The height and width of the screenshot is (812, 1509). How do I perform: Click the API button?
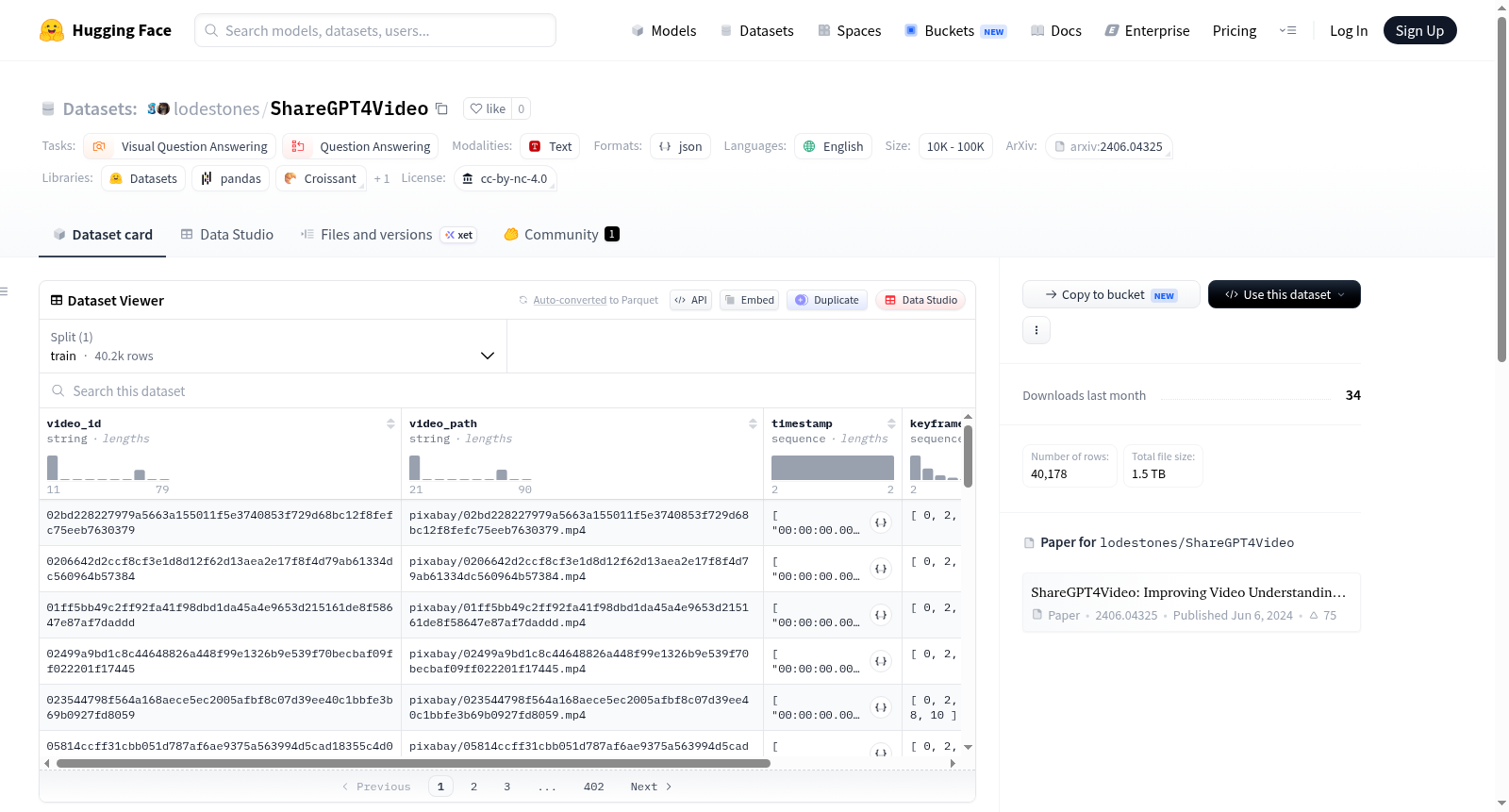pos(690,300)
